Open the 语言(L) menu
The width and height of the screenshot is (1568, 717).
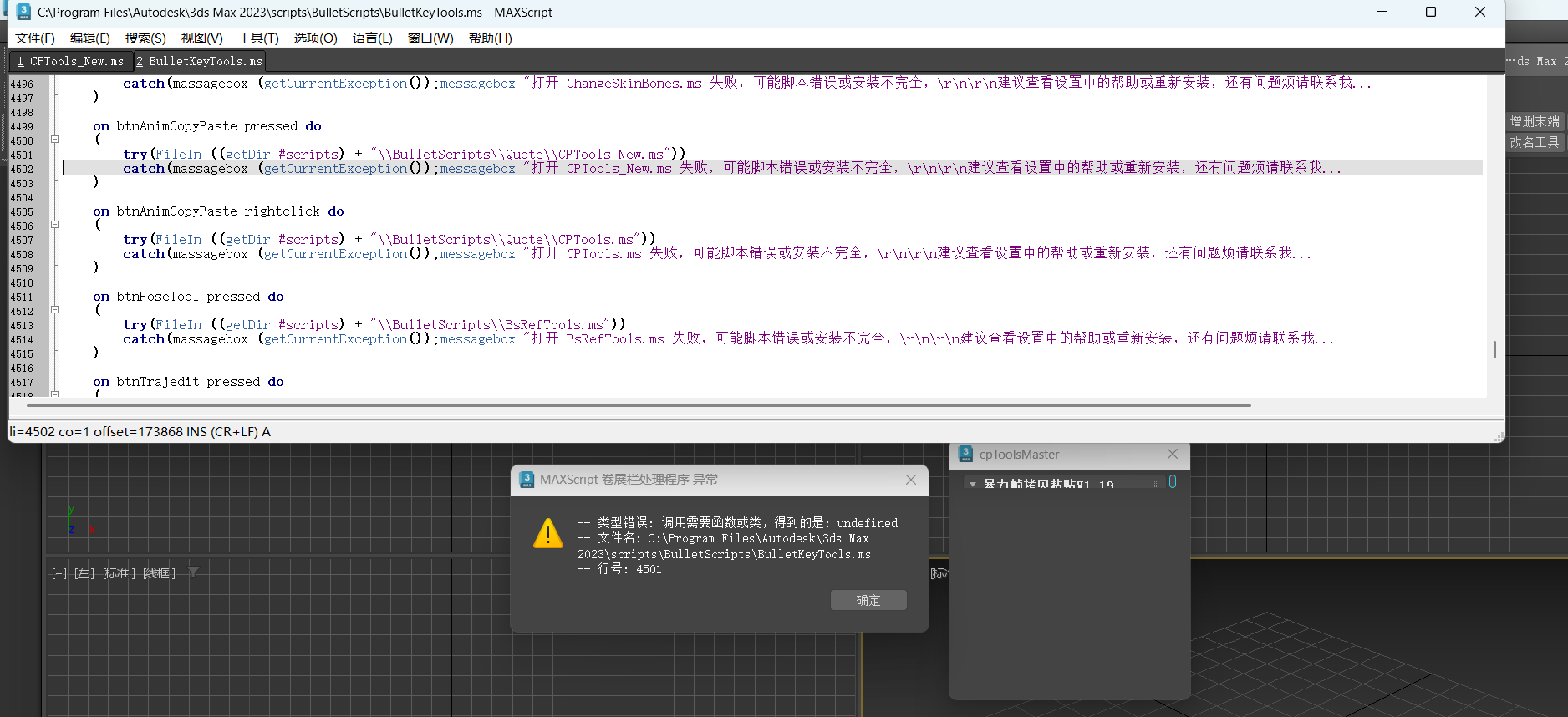(373, 38)
